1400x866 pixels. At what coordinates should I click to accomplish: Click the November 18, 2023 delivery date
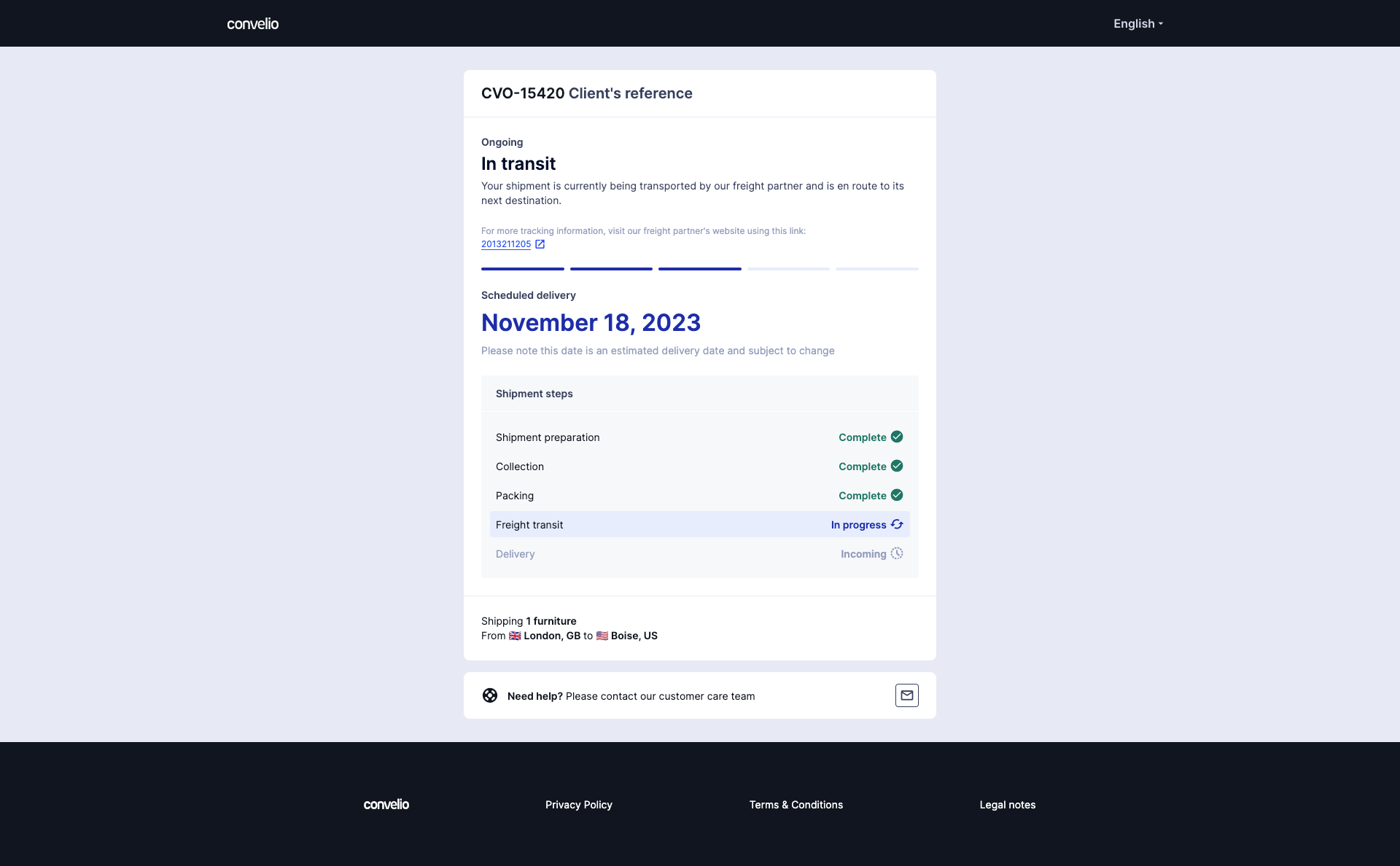click(591, 322)
